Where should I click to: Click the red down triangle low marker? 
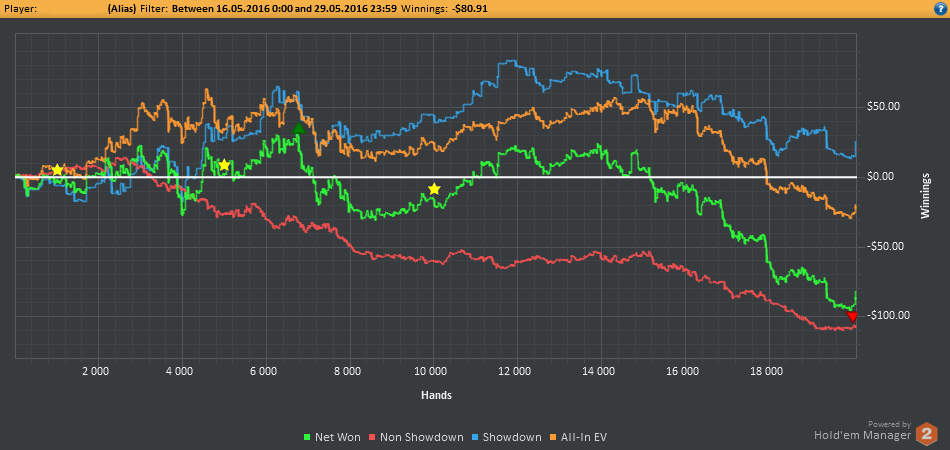[x=852, y=317]
